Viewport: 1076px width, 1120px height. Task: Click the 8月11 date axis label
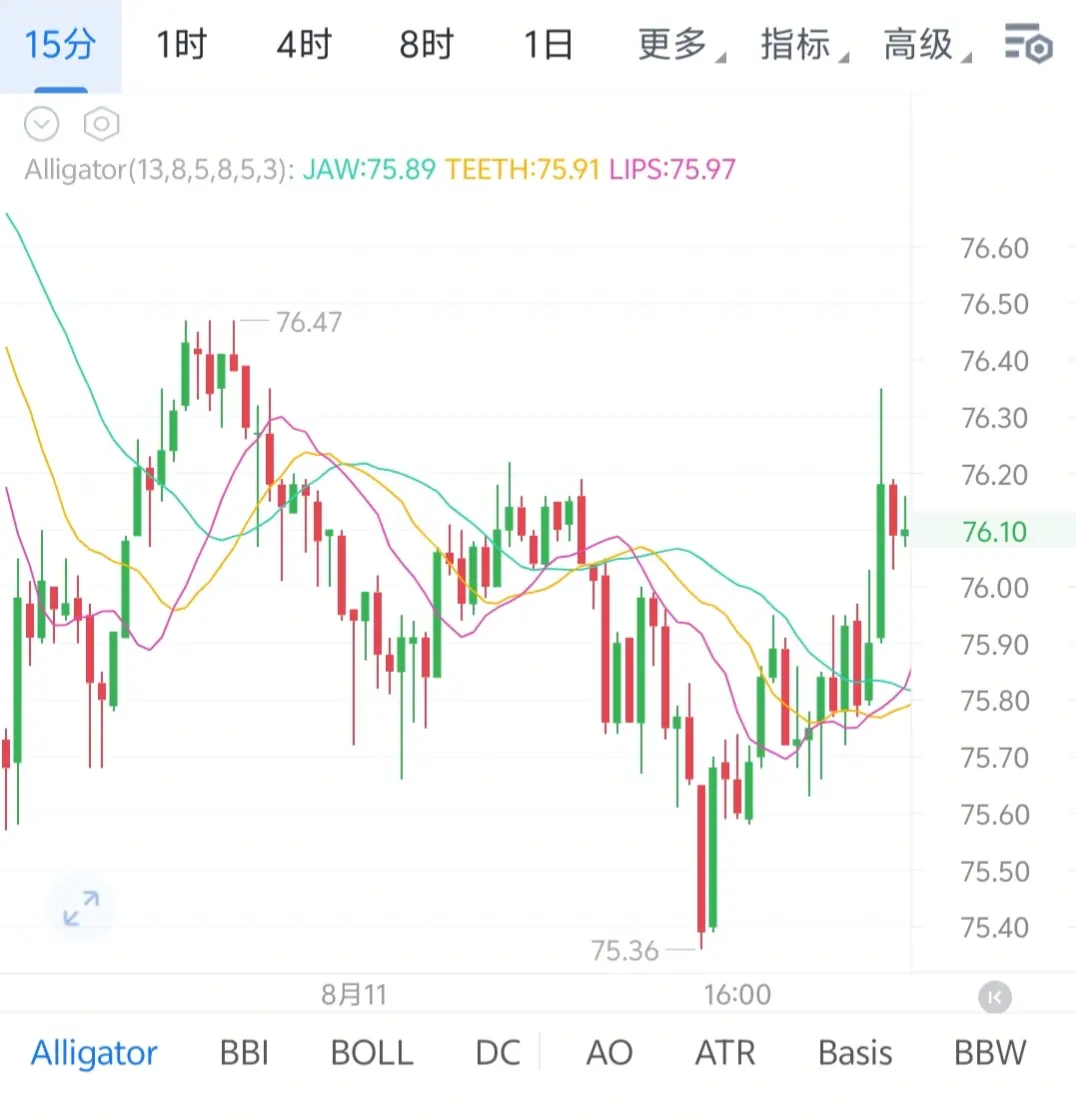tap(354, 995)
